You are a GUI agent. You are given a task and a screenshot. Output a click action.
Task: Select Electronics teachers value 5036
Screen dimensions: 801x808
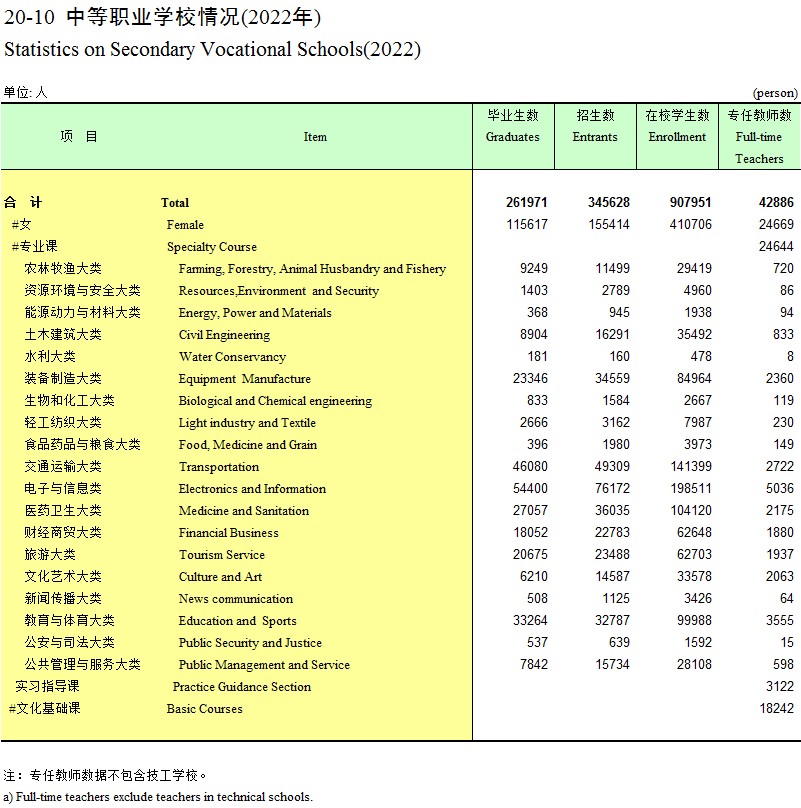[x=779, y=488]
